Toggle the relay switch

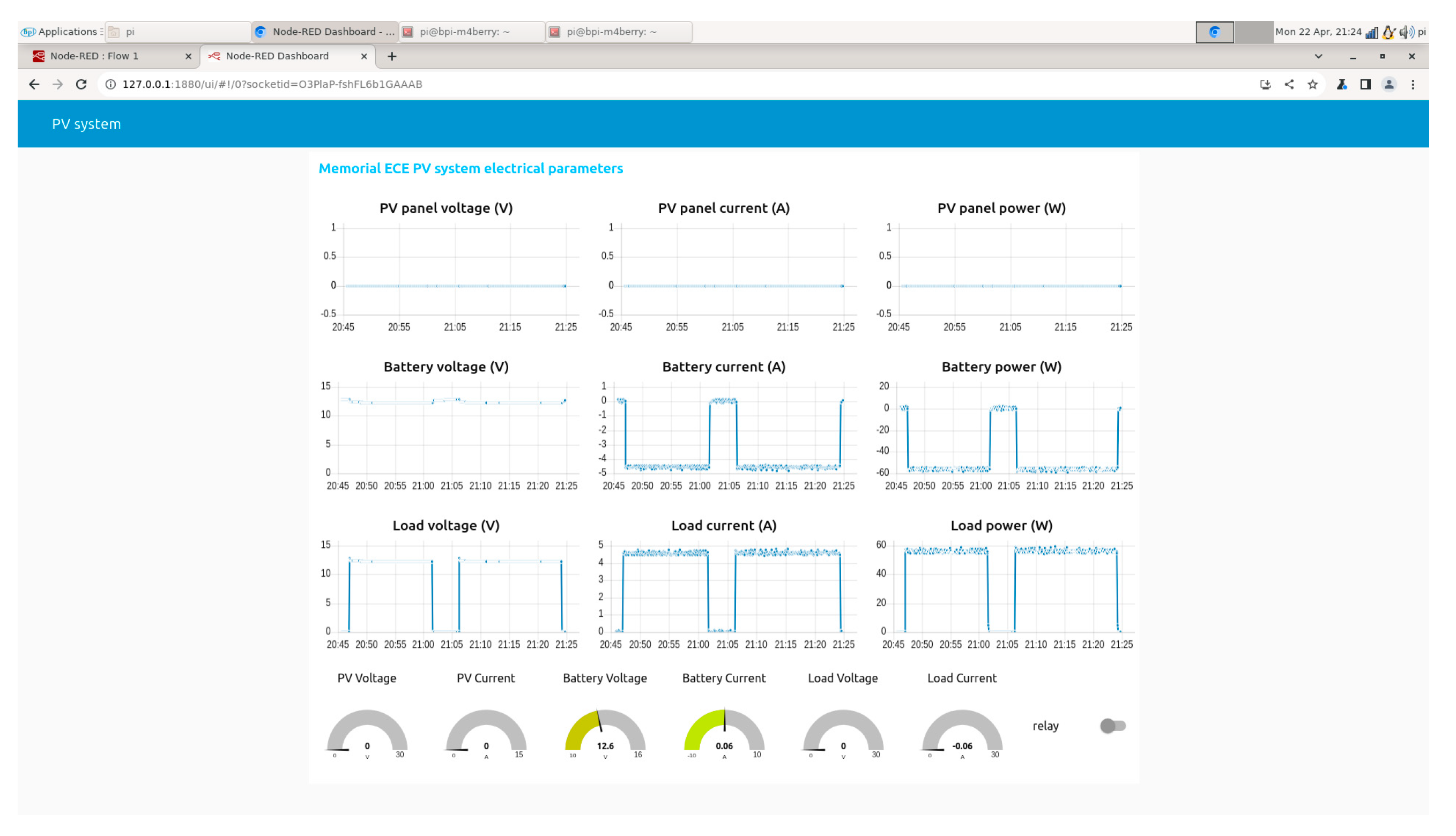[x=1112, y=726]
